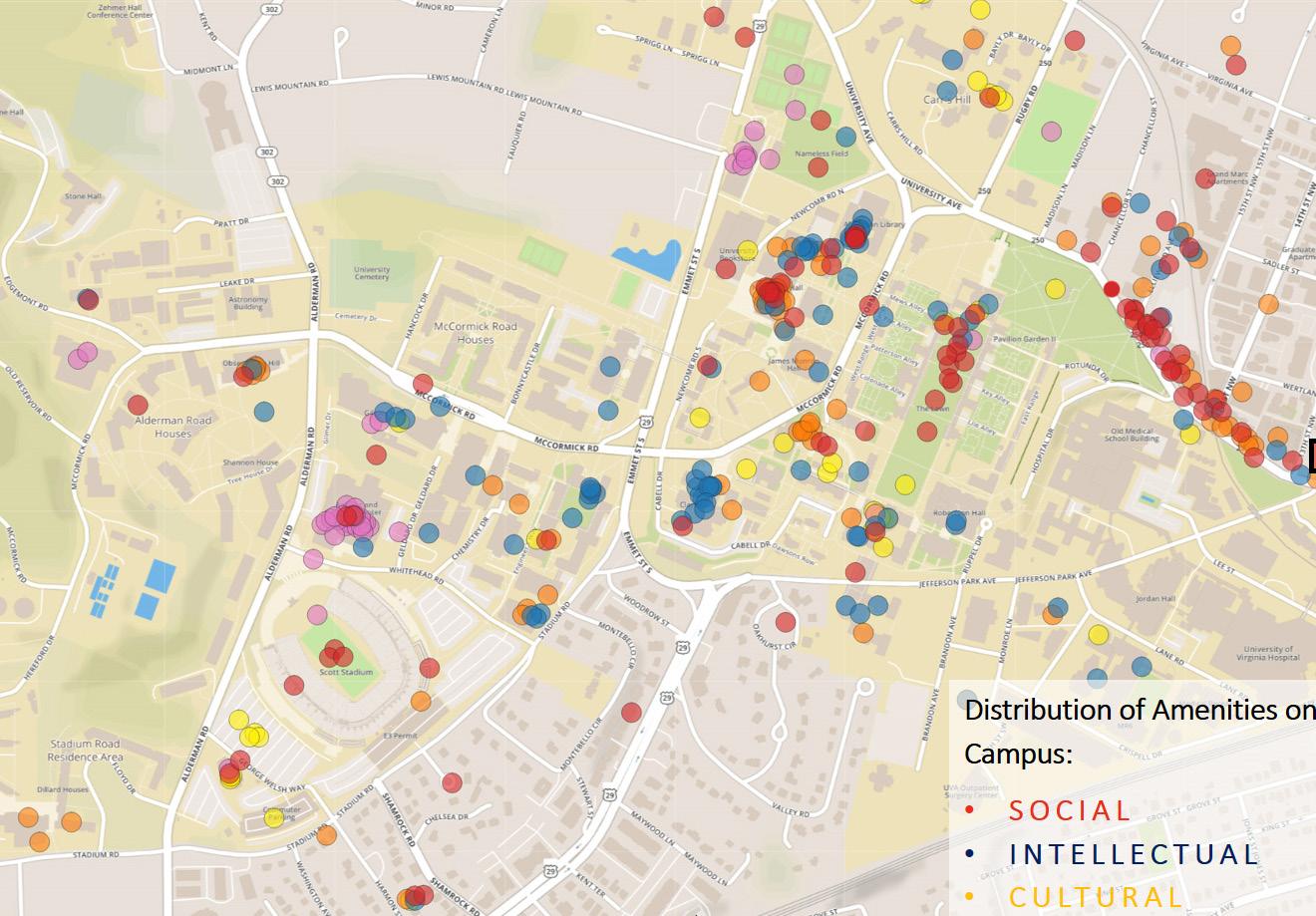Click the "Distribution of Amenities on" legend title

click(1140, 711)
